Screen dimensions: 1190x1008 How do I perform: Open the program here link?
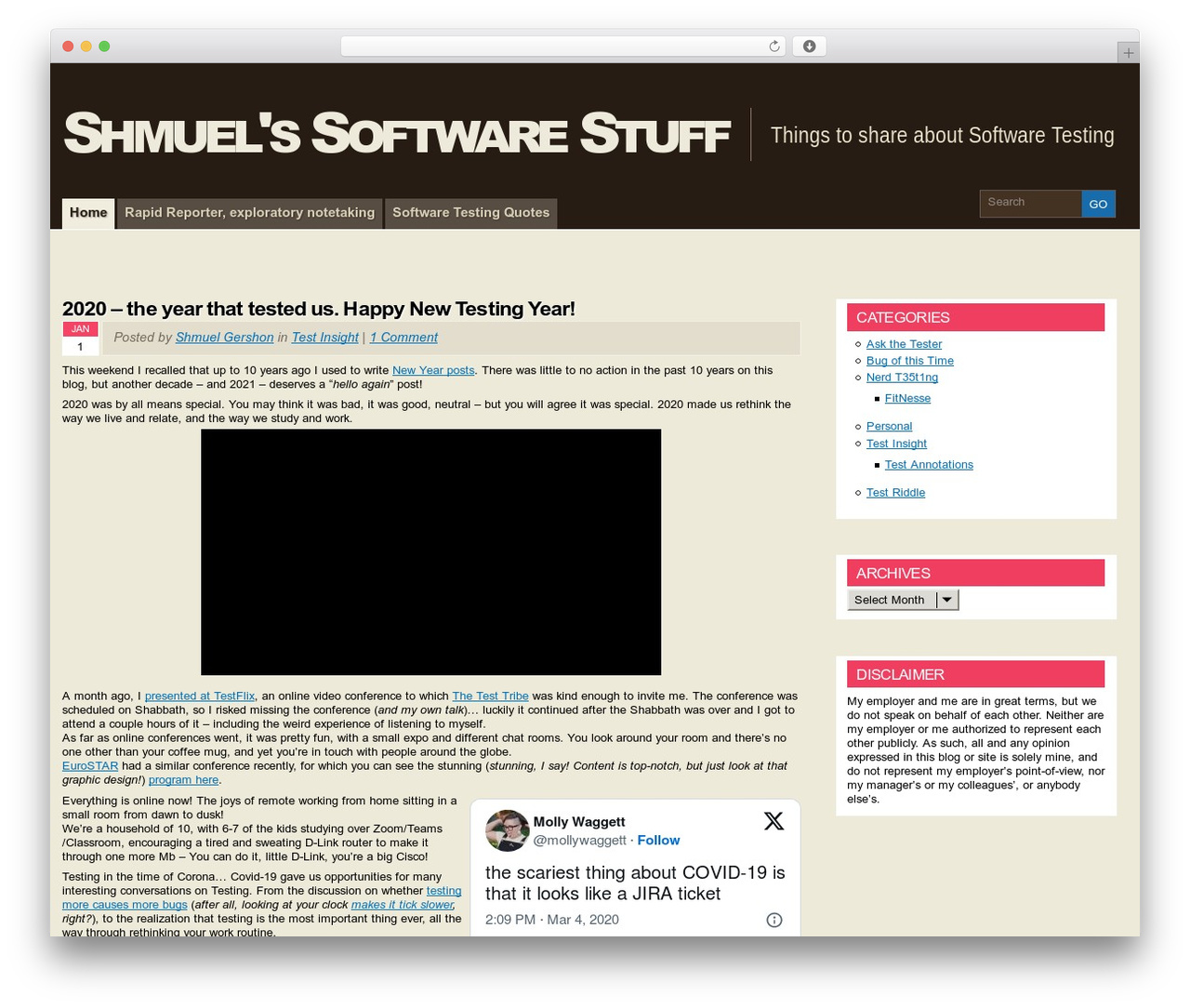click(183, 779)
